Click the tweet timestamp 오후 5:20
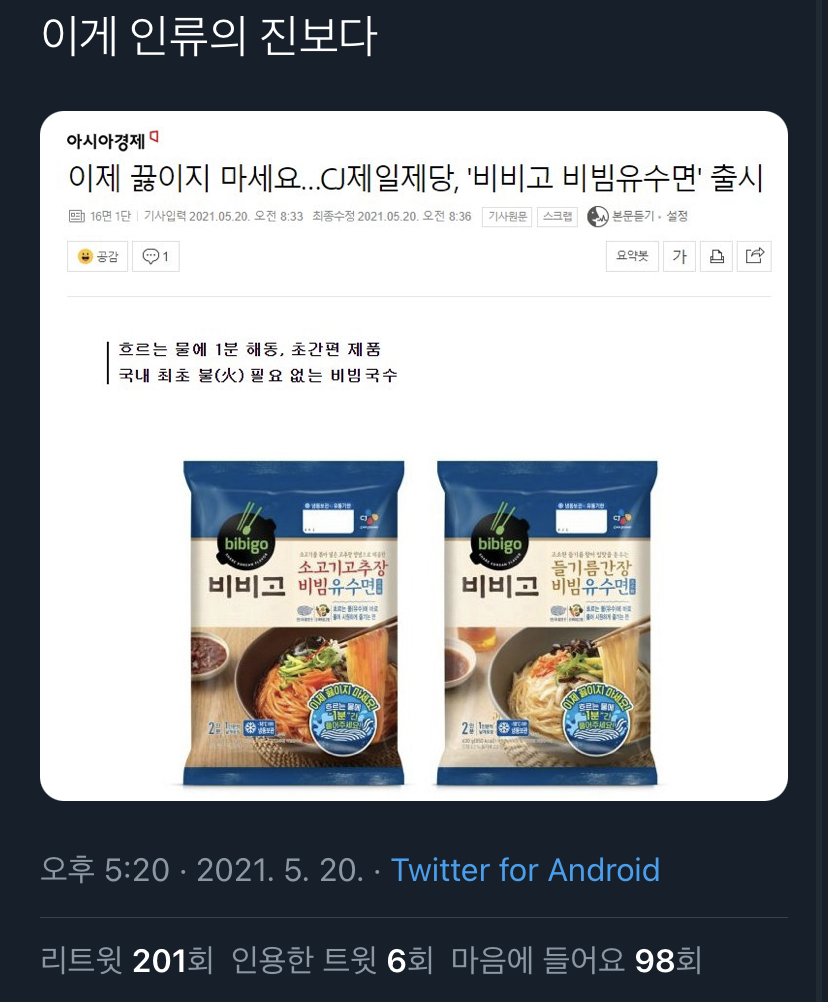 (x=105, y=870)
